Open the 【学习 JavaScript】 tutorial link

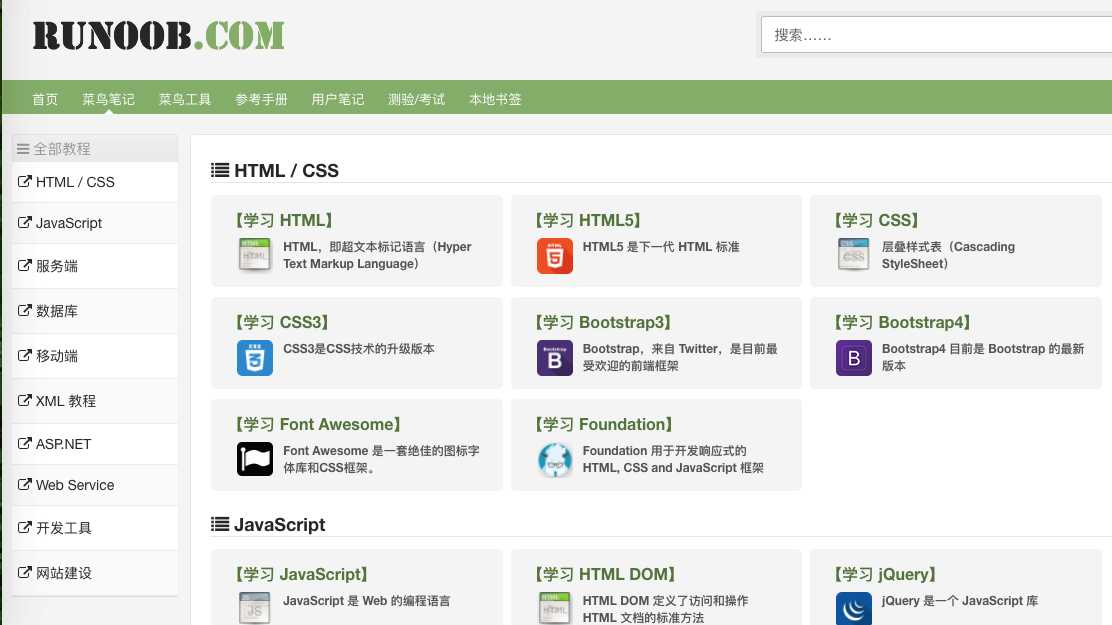click(301, 574)
